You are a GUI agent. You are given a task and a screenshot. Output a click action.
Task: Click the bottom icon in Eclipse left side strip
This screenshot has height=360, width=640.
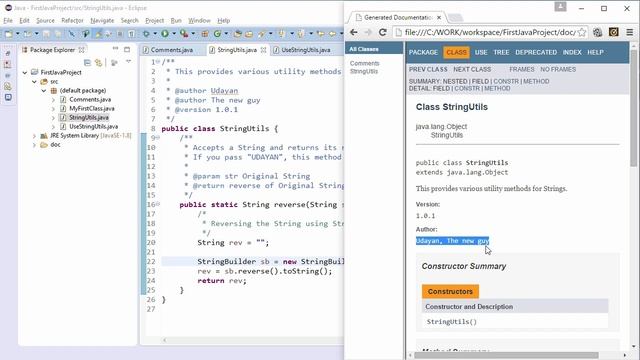click(x=8, y=97)
